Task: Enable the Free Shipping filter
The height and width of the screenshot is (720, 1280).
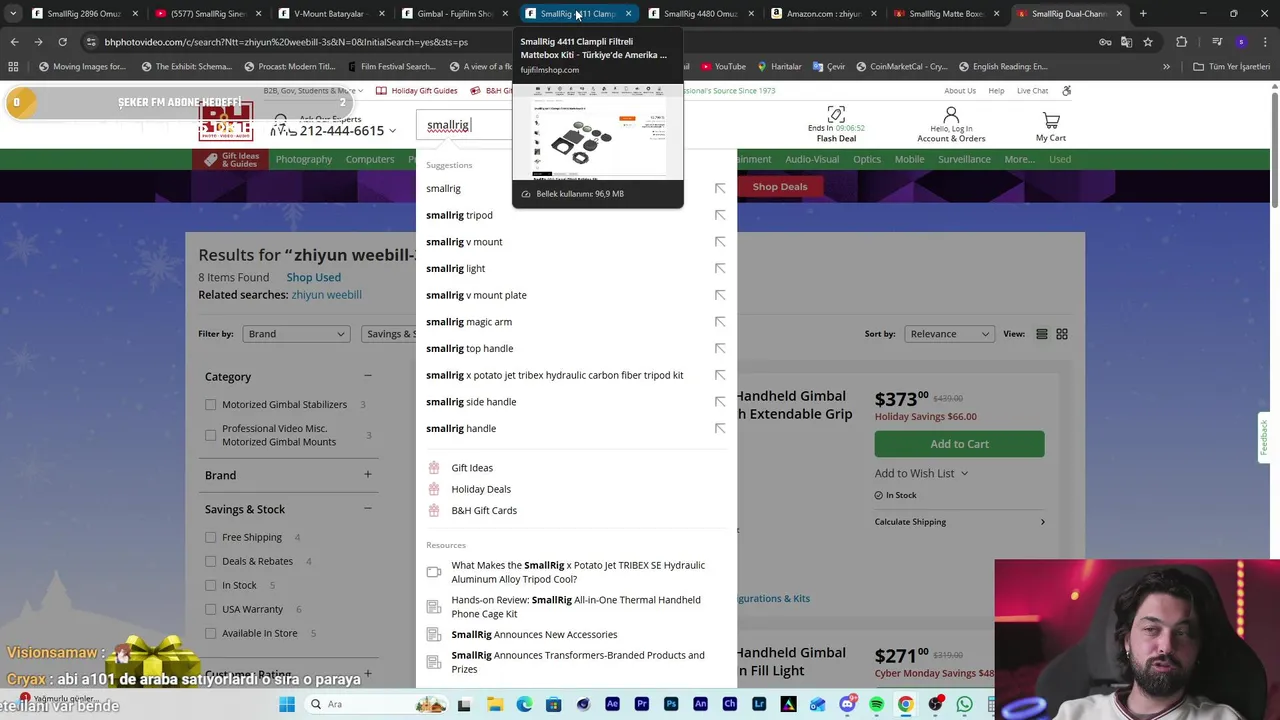Action: (210, 537)
